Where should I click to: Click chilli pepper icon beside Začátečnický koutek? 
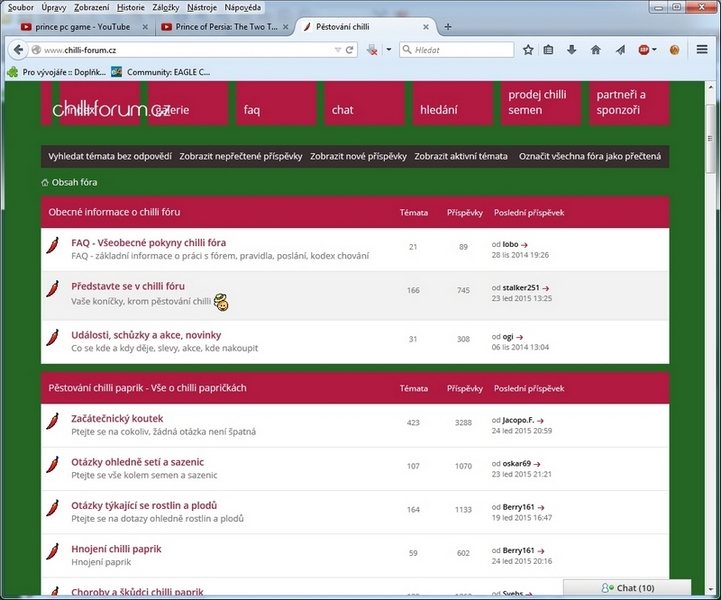[53, 423]
